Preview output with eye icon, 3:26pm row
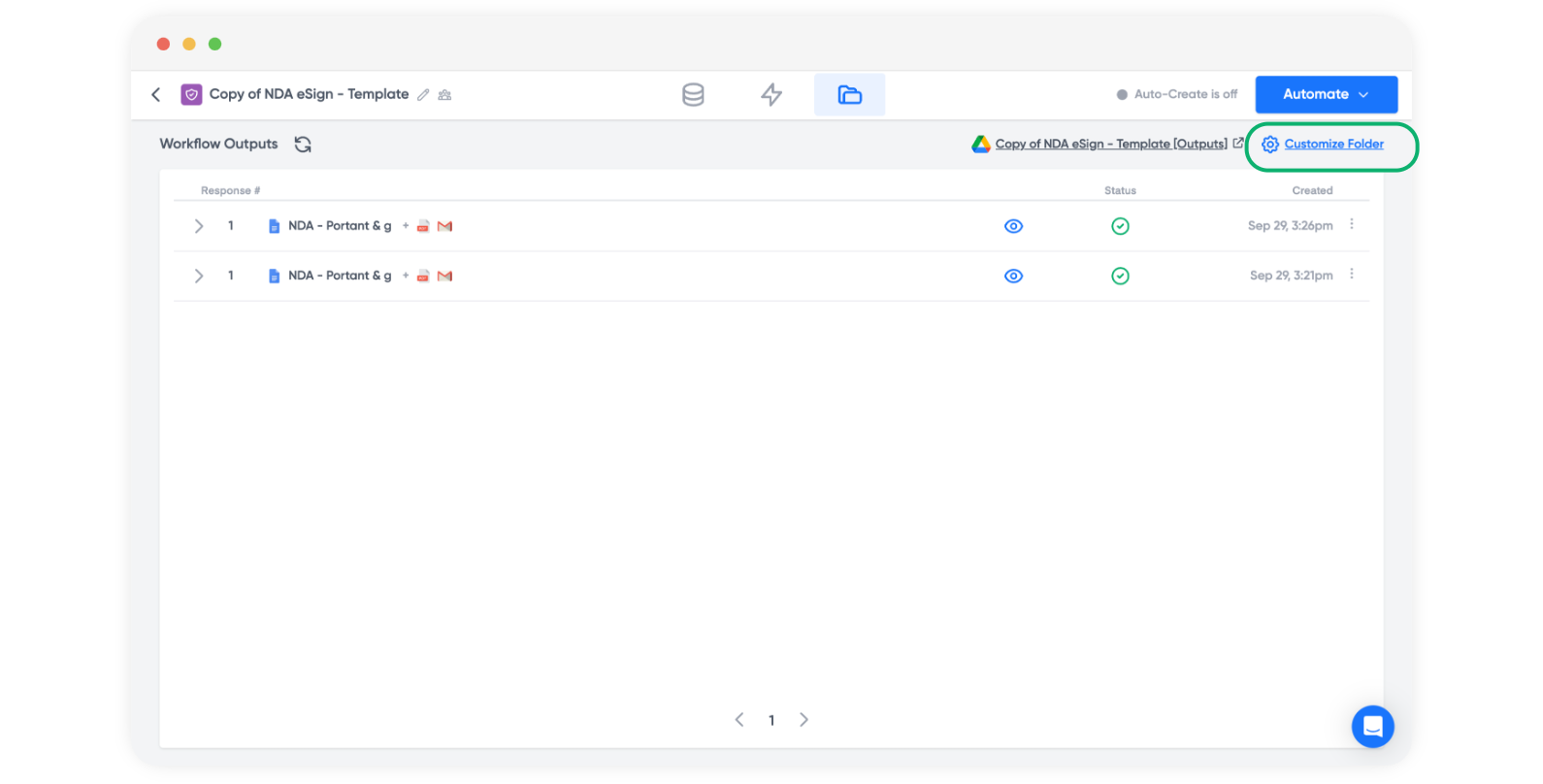 coord(1013,226)
